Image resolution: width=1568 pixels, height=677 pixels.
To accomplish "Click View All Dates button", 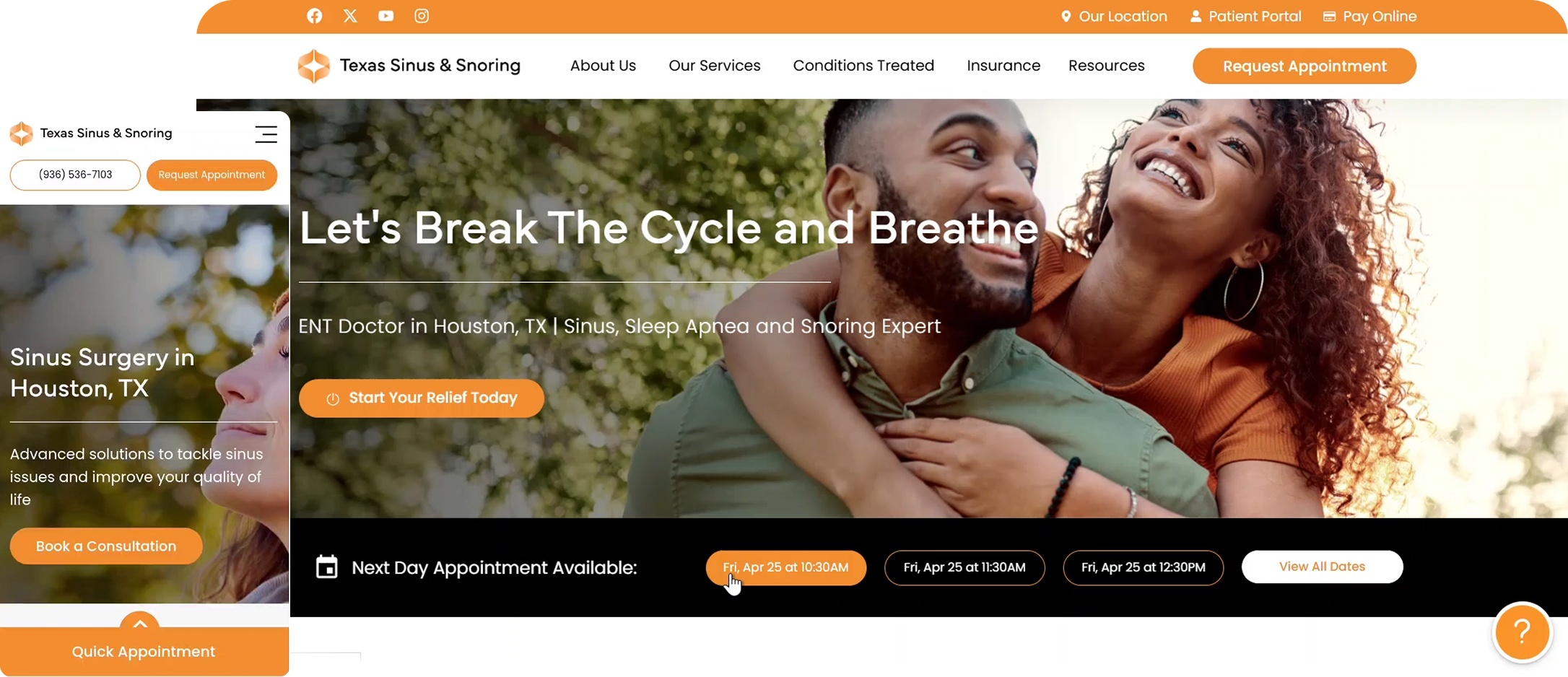I will (x=1322, y=567).
